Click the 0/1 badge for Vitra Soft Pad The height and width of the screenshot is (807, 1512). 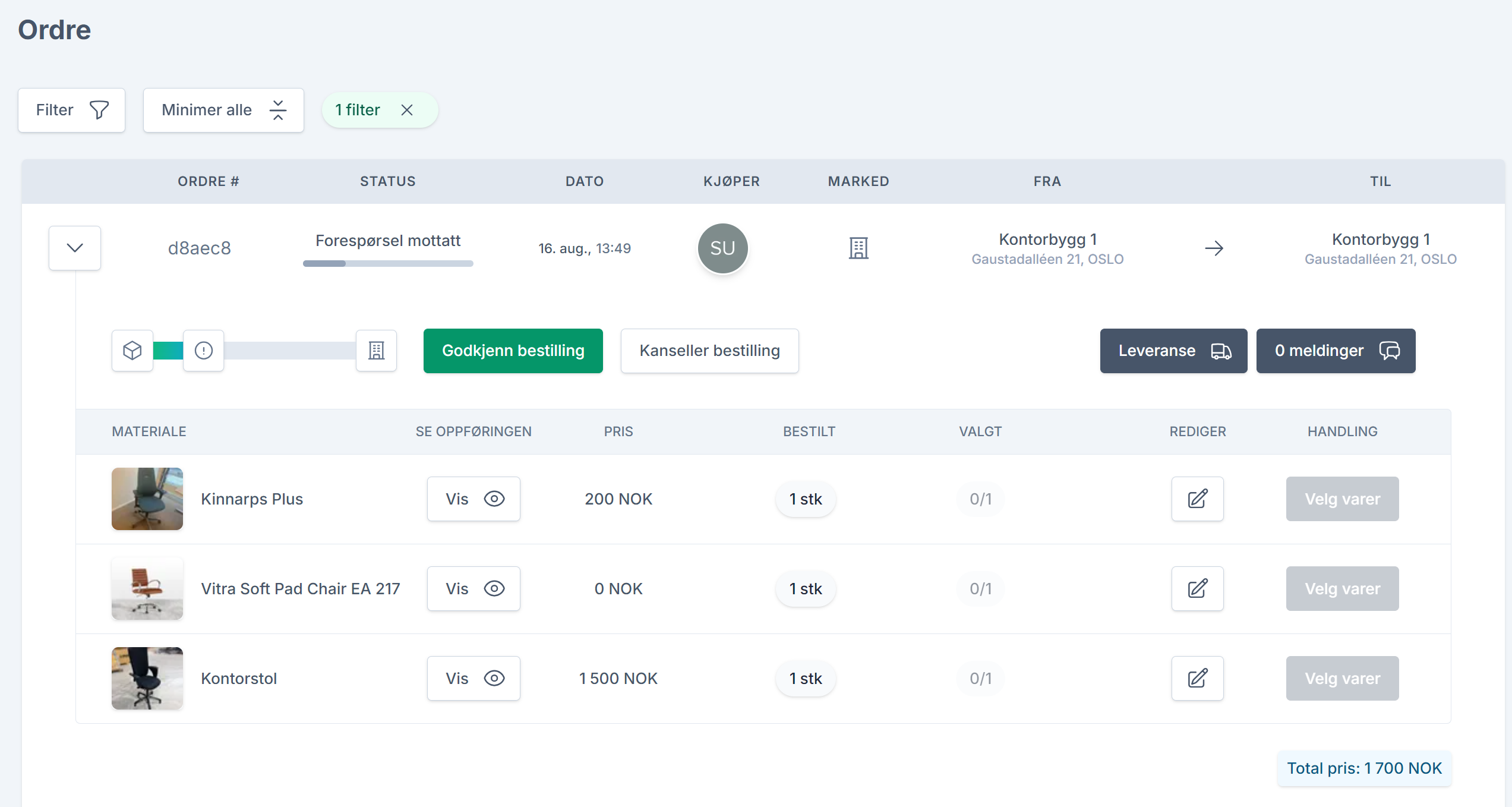tap(980, 588)
